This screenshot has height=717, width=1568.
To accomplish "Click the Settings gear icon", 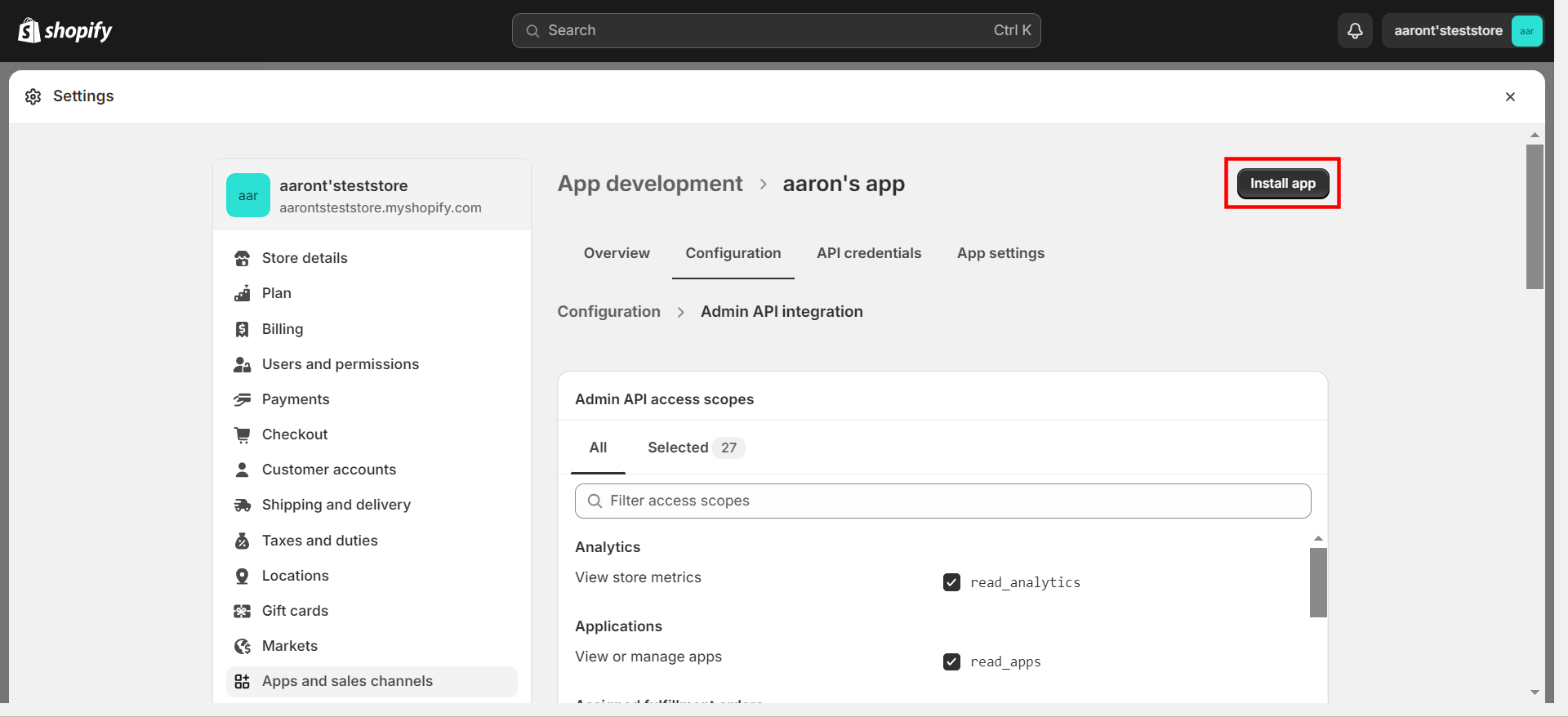I will click(x=33, y=96).
